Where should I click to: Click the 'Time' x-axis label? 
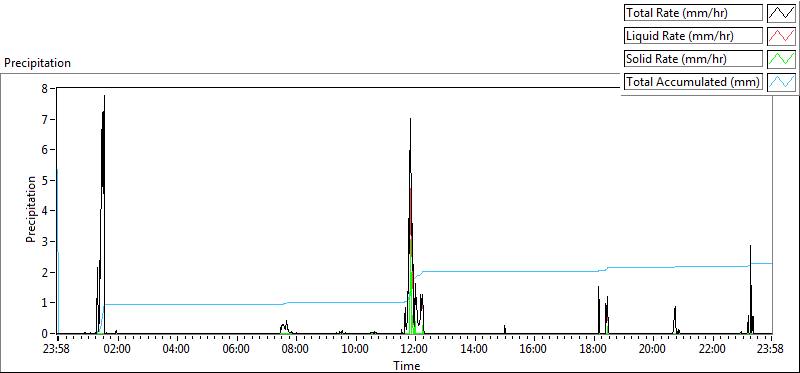click(x=407, y=366)
